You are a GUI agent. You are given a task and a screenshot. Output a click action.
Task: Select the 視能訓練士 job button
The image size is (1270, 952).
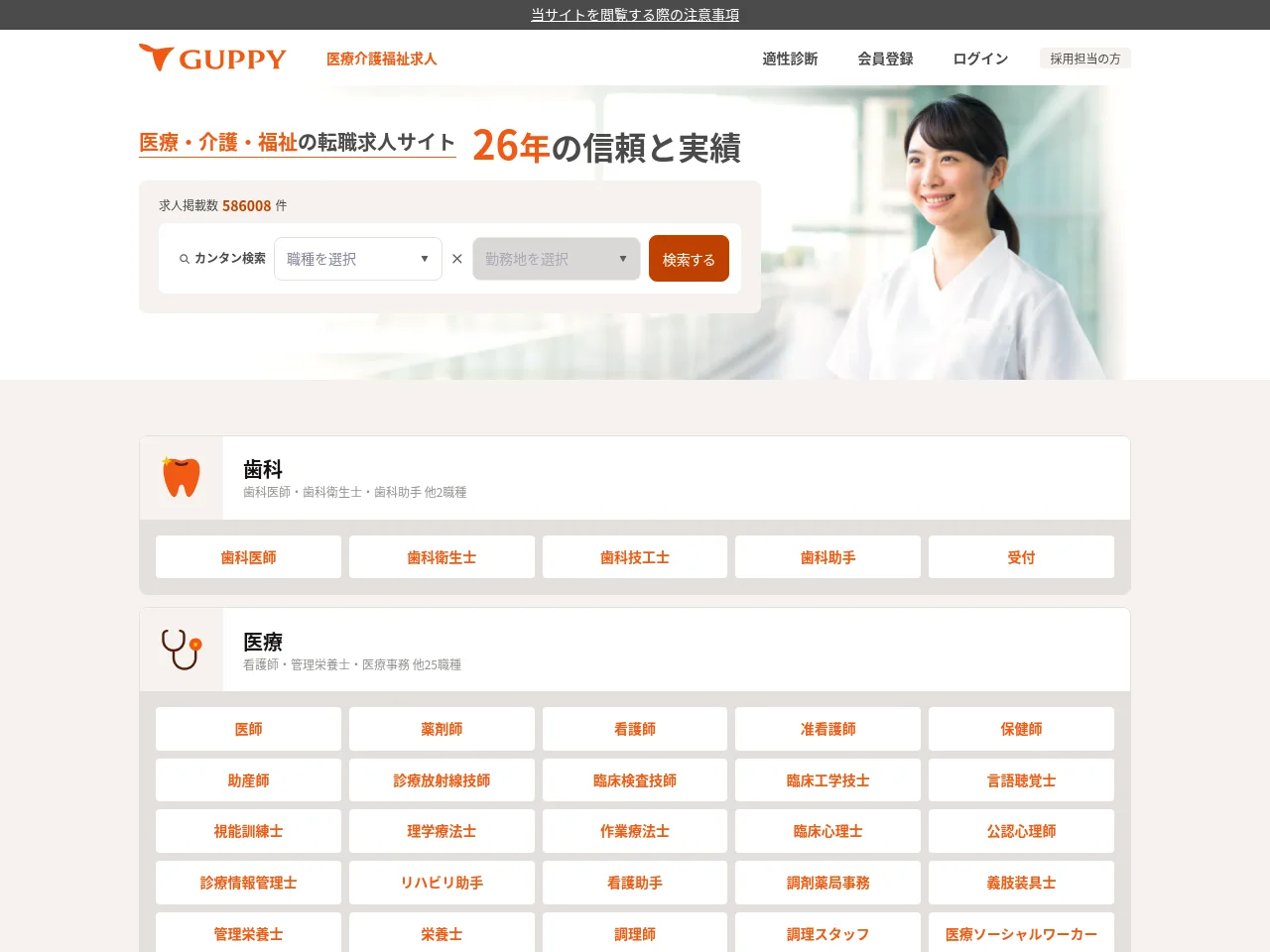coord(248,831)
